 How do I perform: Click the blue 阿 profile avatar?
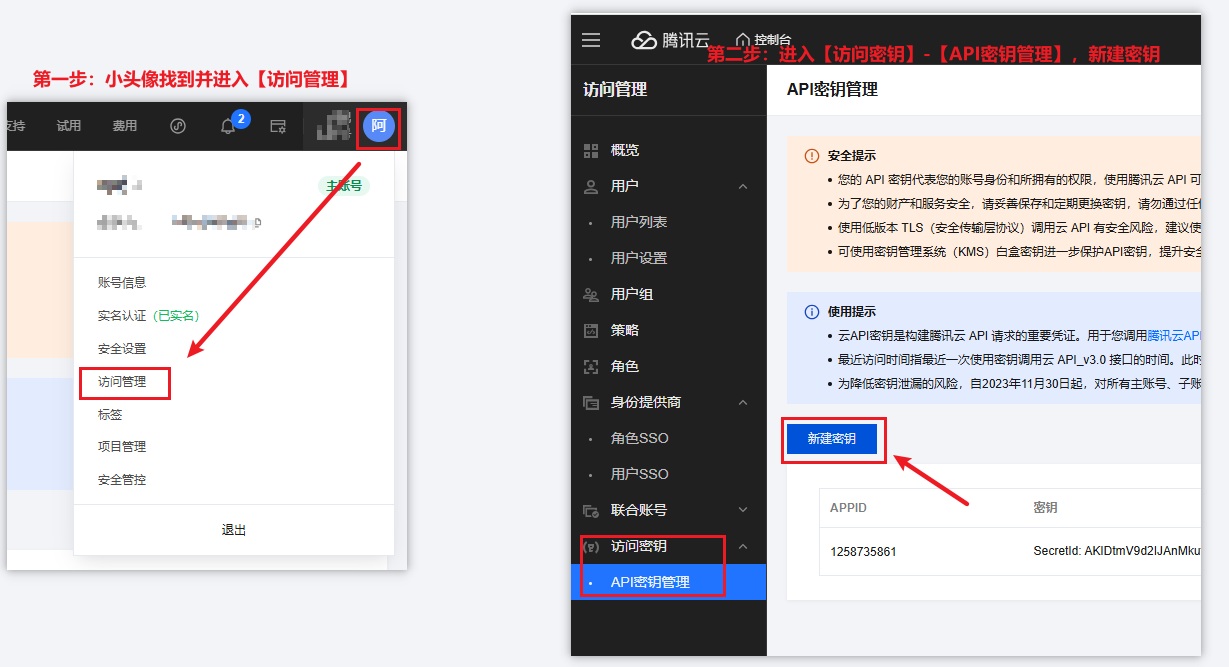pos(379,126)
